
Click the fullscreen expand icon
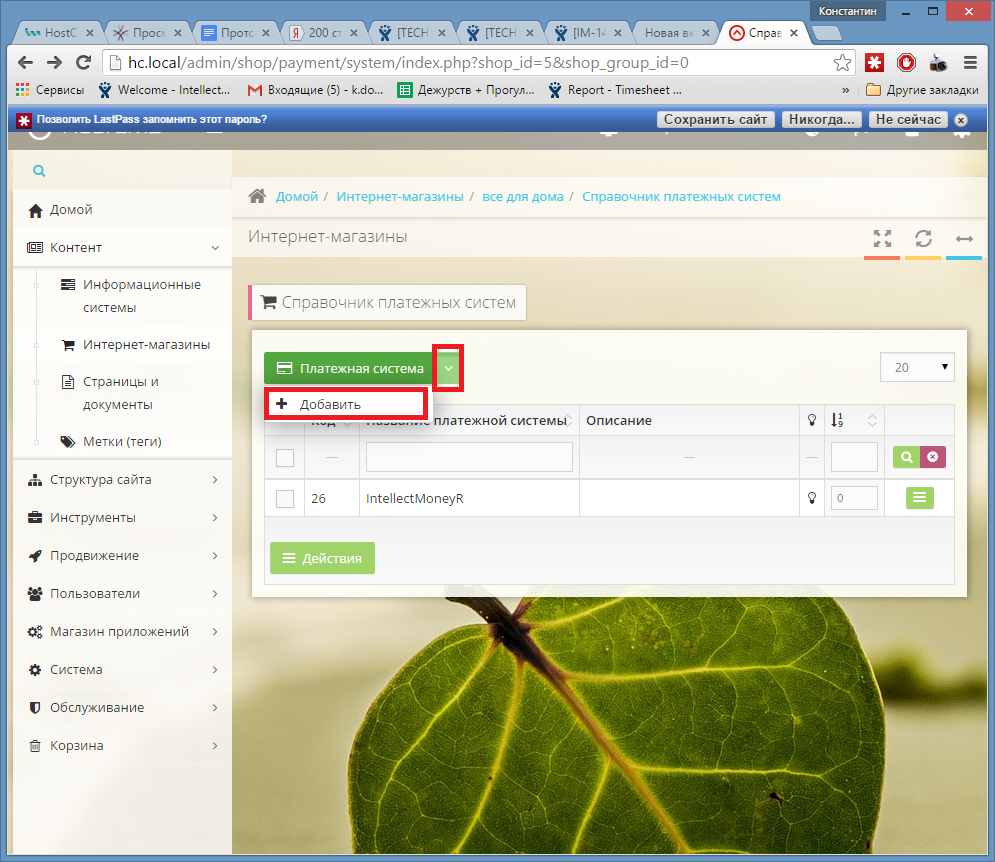click(882, 239)
